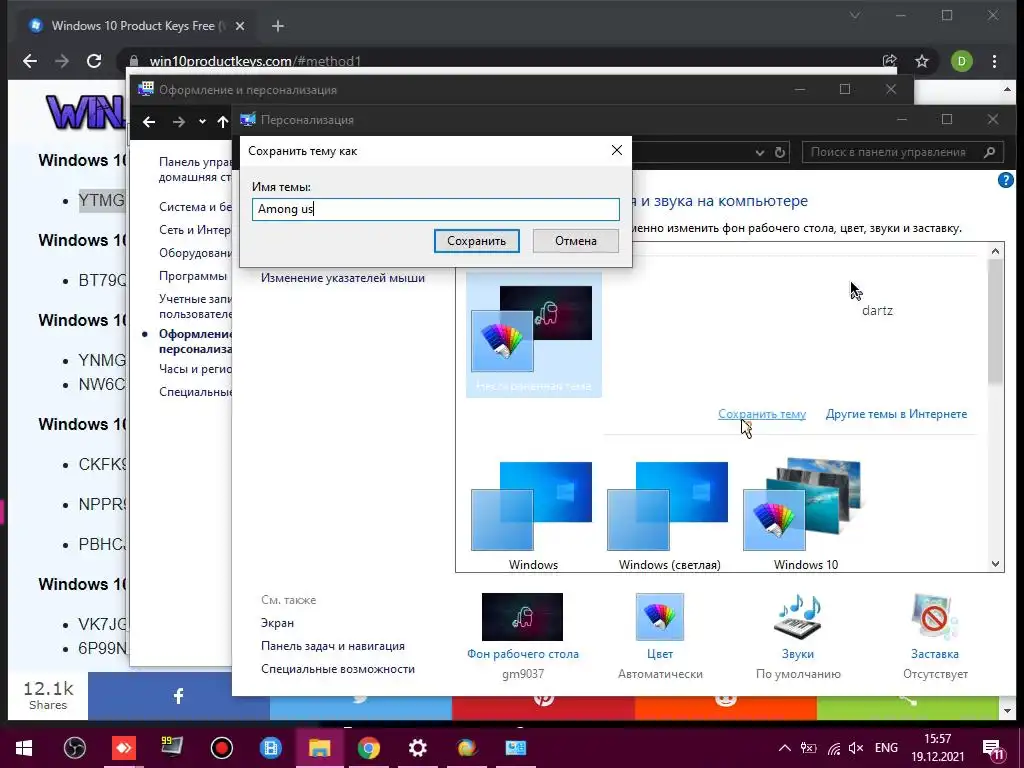Open Специальные возможности link at bottom
1024x768 pixels.
338,669
